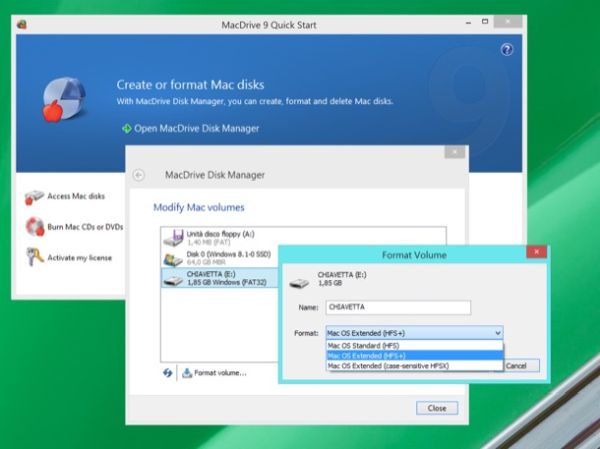Collapse the Format dropdown arrow
Screen dimensions: 600x449
[x=497, y=333]
